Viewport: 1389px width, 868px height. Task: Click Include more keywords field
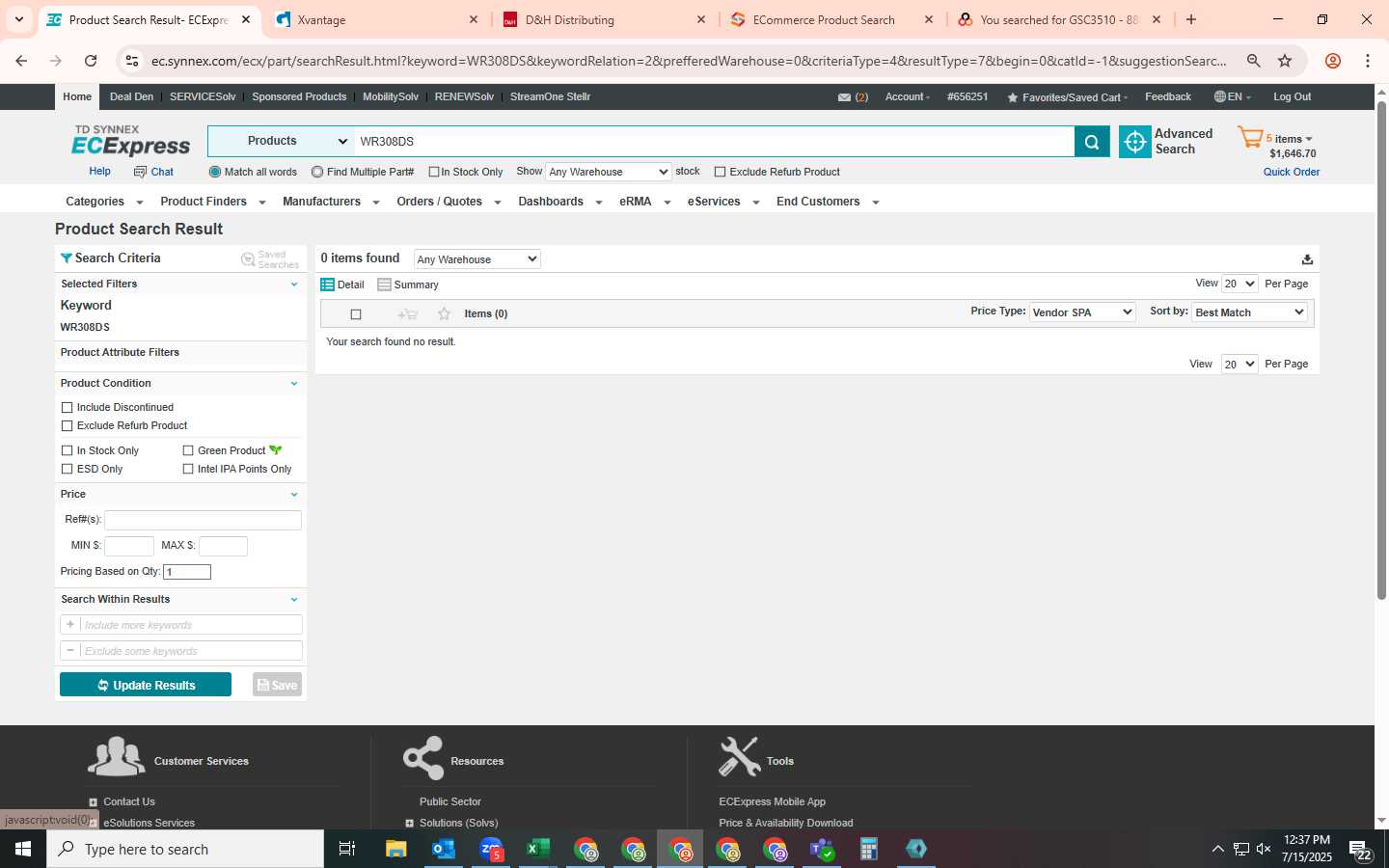[x=181, y=625]
